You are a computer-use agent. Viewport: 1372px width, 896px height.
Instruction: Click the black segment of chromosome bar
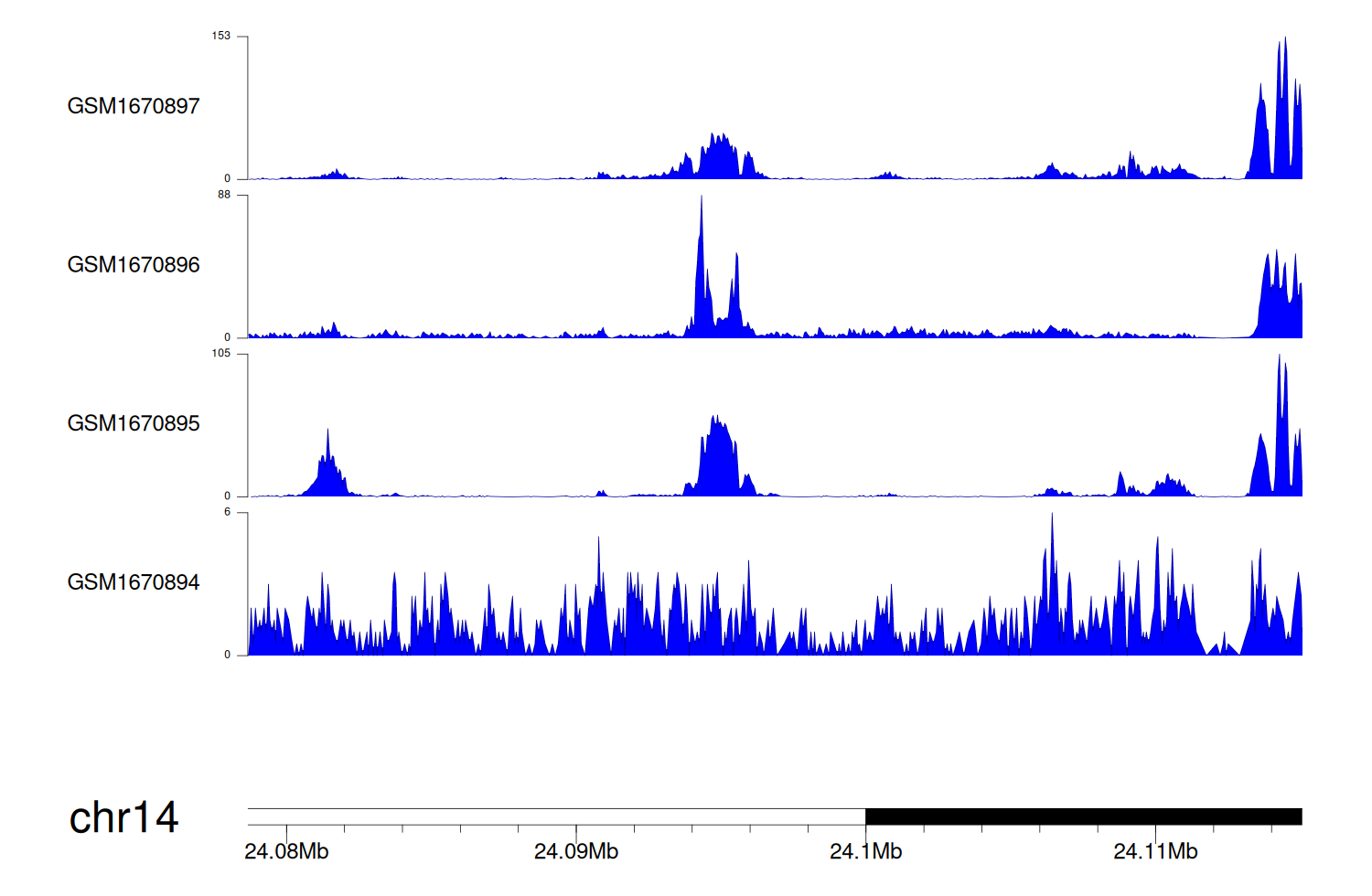pos(1083,816)
